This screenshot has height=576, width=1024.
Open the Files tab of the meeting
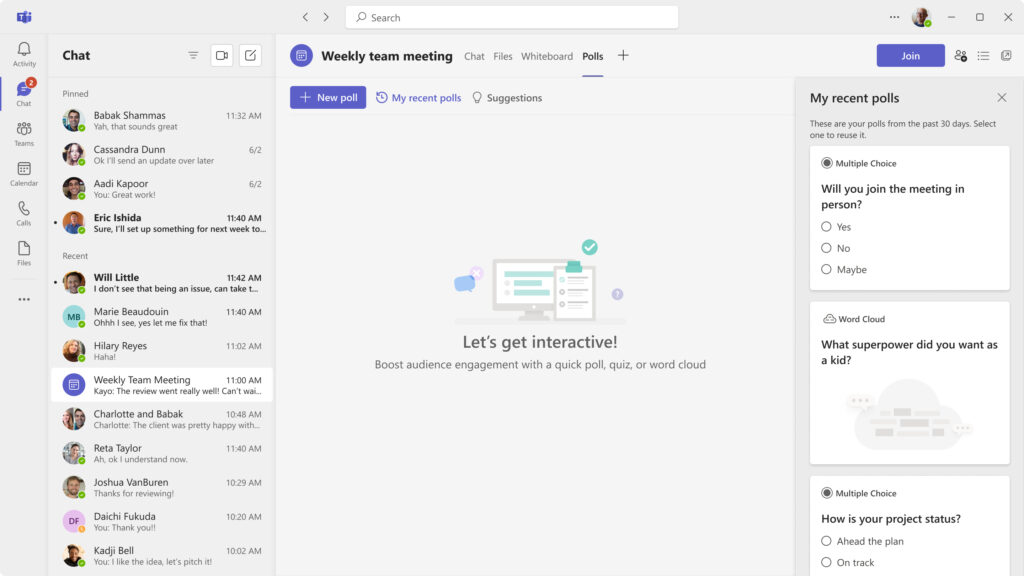[x=502, y=57]
